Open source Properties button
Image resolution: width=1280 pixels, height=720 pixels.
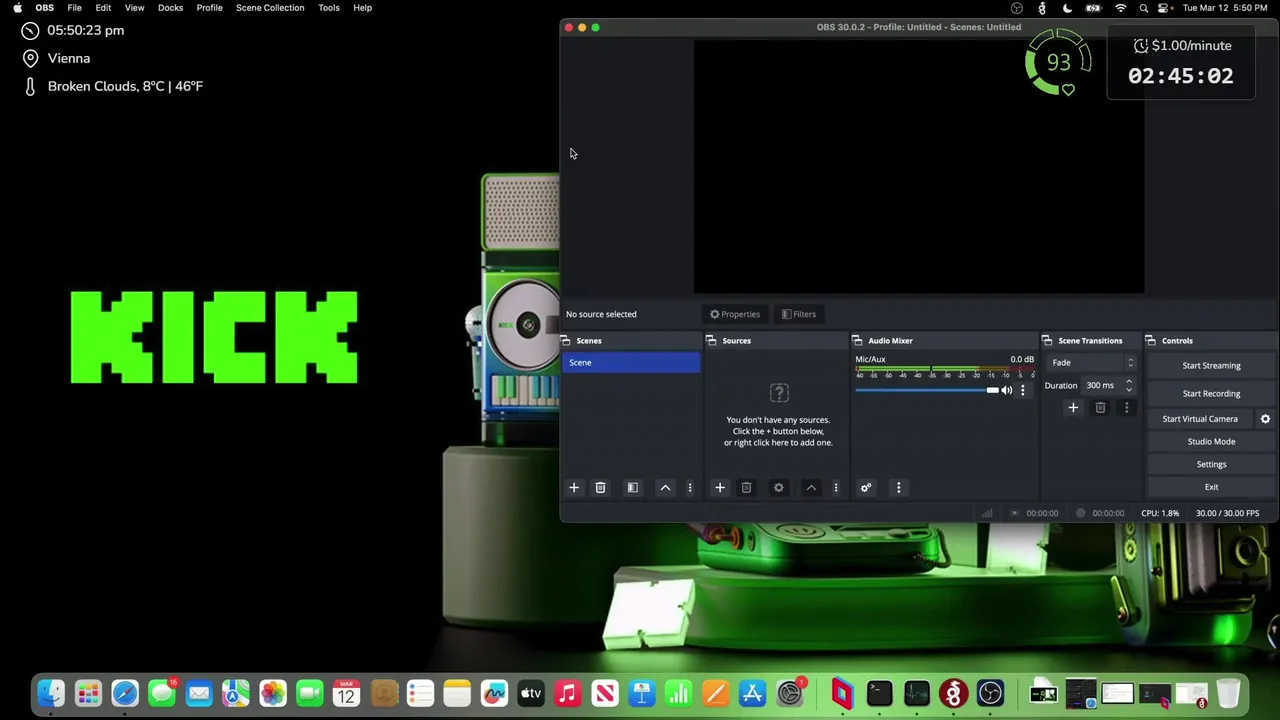(735, 314)
